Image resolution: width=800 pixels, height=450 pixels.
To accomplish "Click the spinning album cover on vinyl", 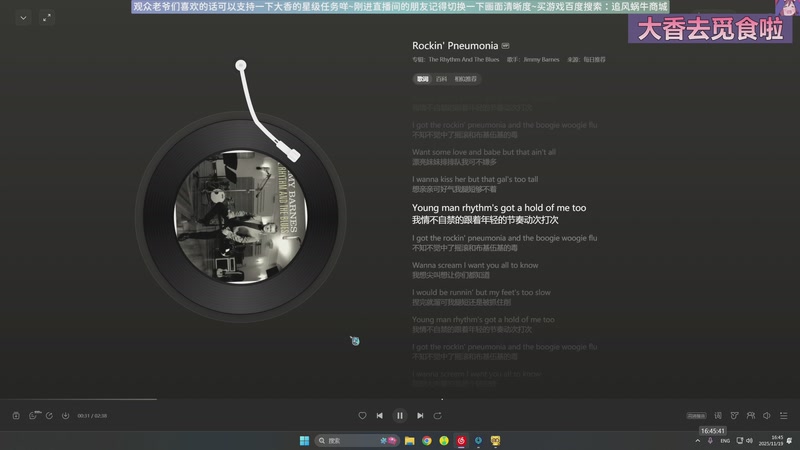I will click(x=241, y=216).
